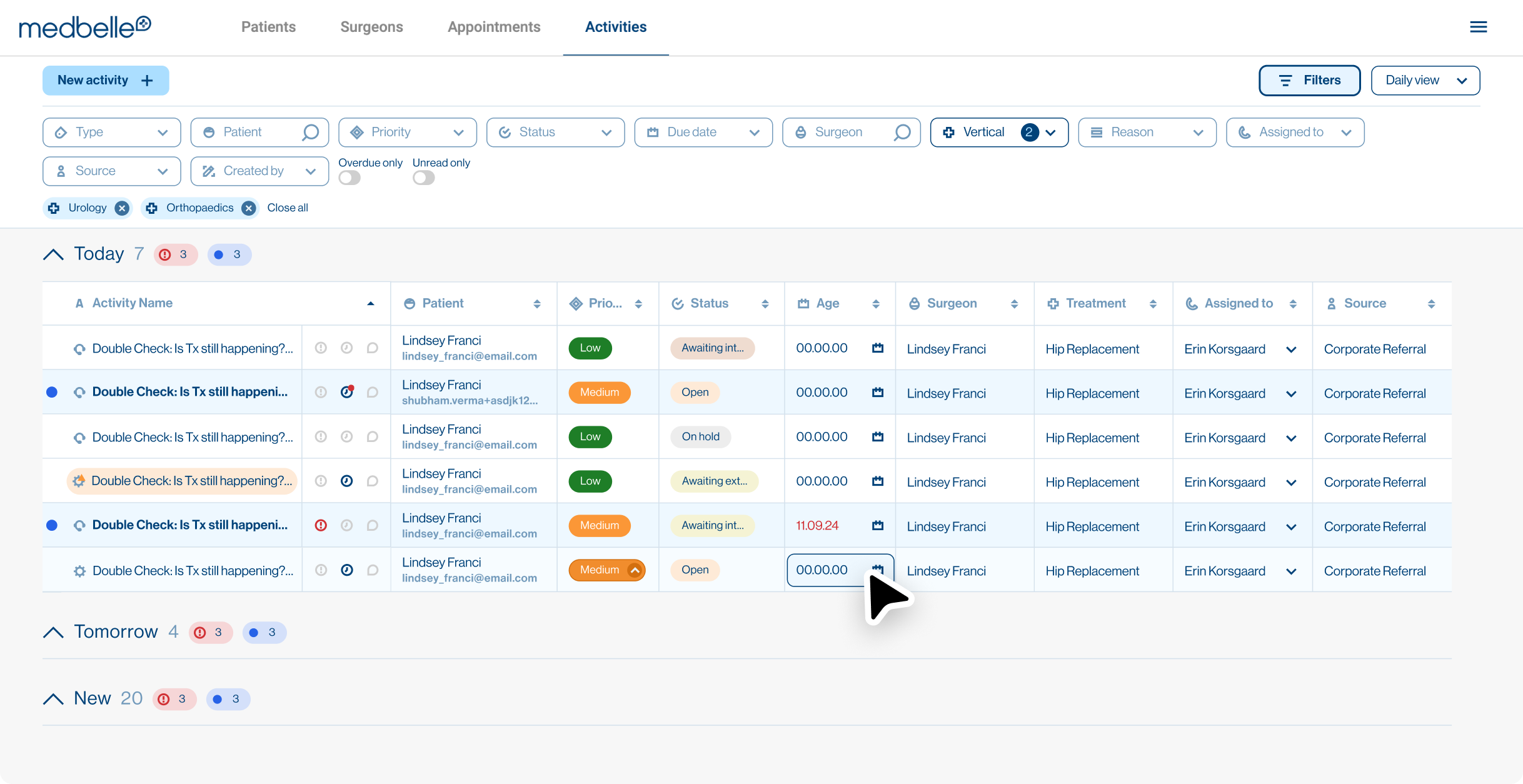The height and width of the screenshot is (784, 1523).
Task: Click the red overdue alert icon in fifth row
Action: tap(321, 525)
